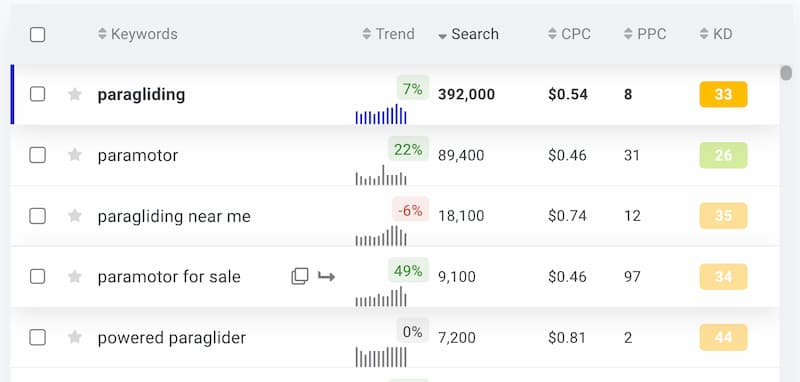Click the 49% trend badge
The width and height of the screenshot is (800, 382).
tap(408, 271)
